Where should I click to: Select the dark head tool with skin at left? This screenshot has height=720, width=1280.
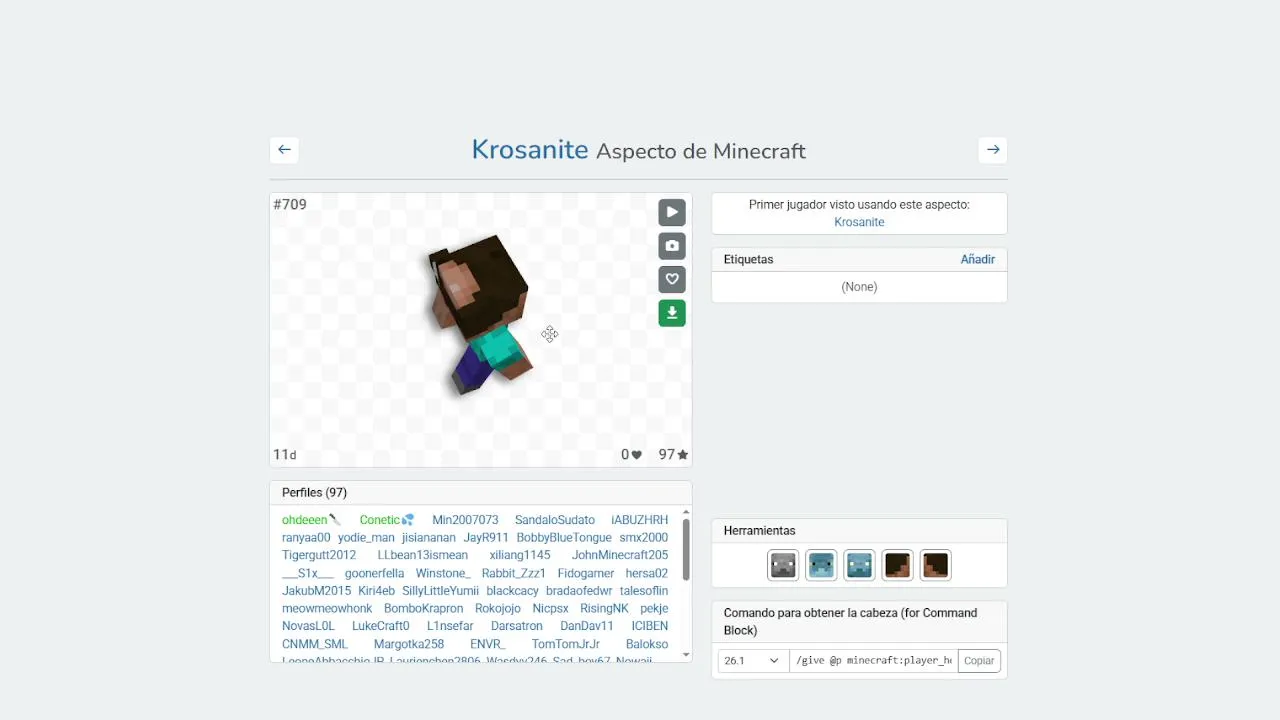[935, 565]
